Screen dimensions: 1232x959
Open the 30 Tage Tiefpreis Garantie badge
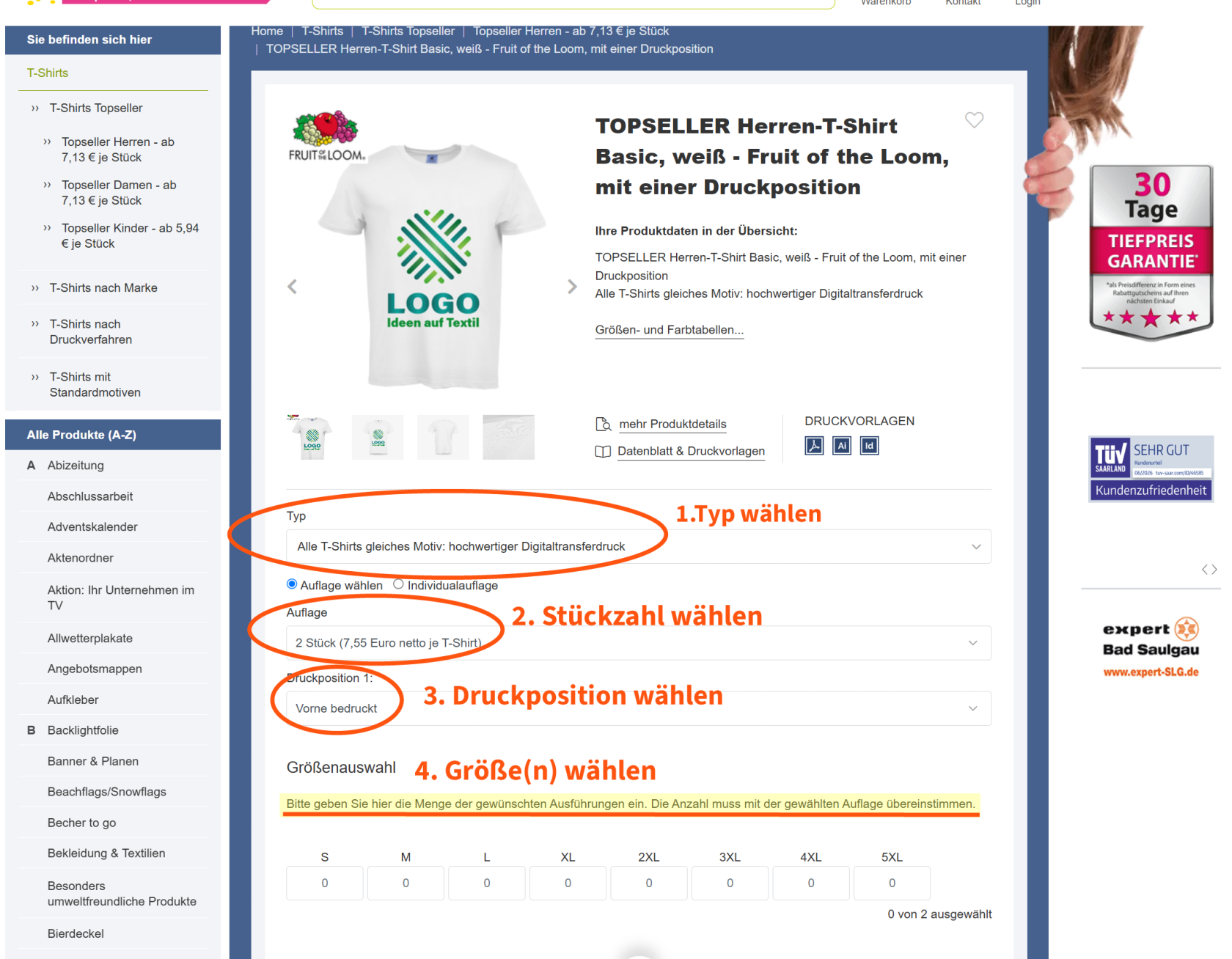[1151, 253]
